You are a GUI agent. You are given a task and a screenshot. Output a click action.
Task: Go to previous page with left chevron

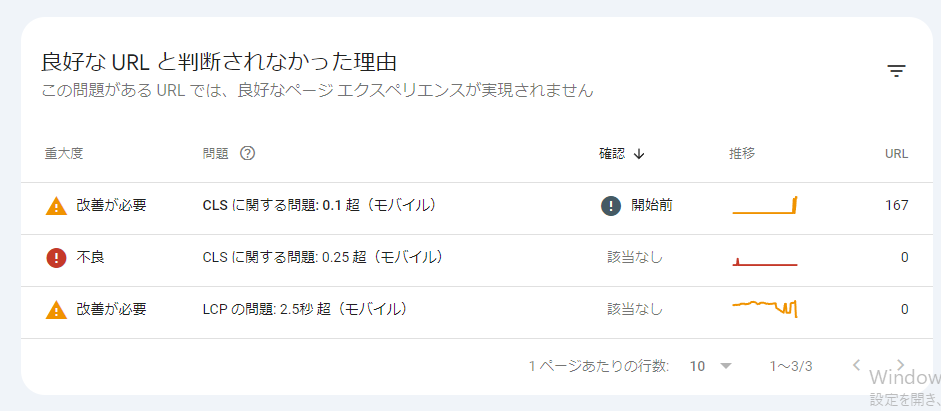point(856,365)
